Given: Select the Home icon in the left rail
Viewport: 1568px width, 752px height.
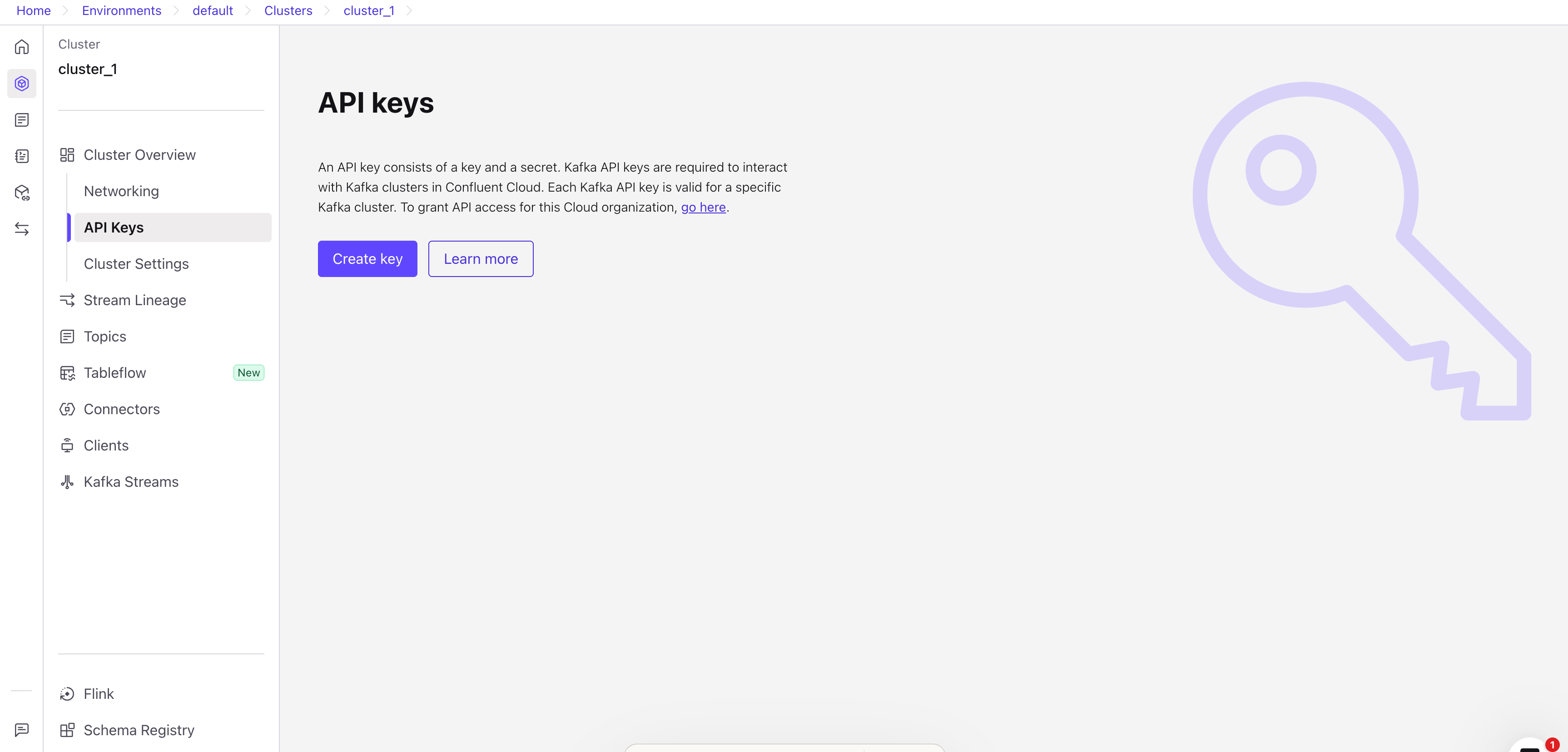Looking at the screenshot, I should point(21,47).
